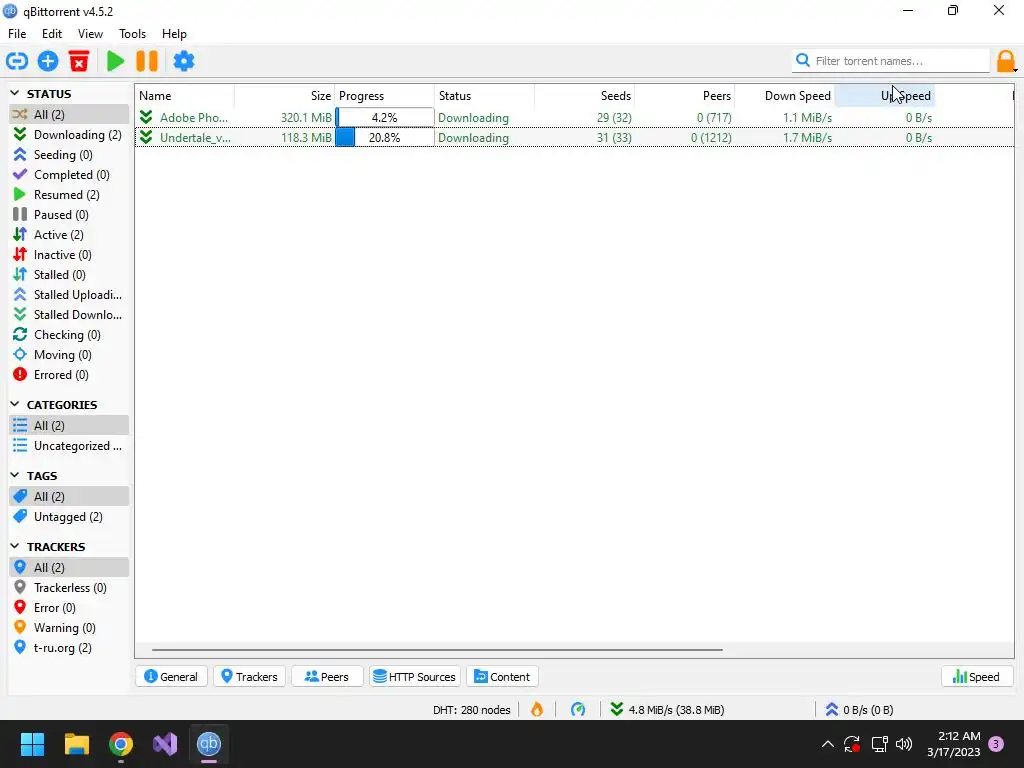Viewport: 1024px width, 768px height.
Task: Click the Windows Start button
Action: pyautogui.click(x=32, y=744)
